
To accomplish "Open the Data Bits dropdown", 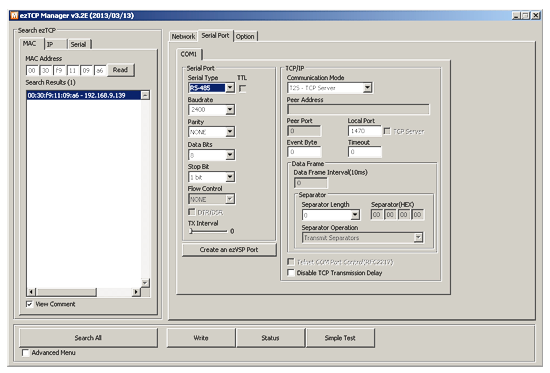I will [230, 155].
